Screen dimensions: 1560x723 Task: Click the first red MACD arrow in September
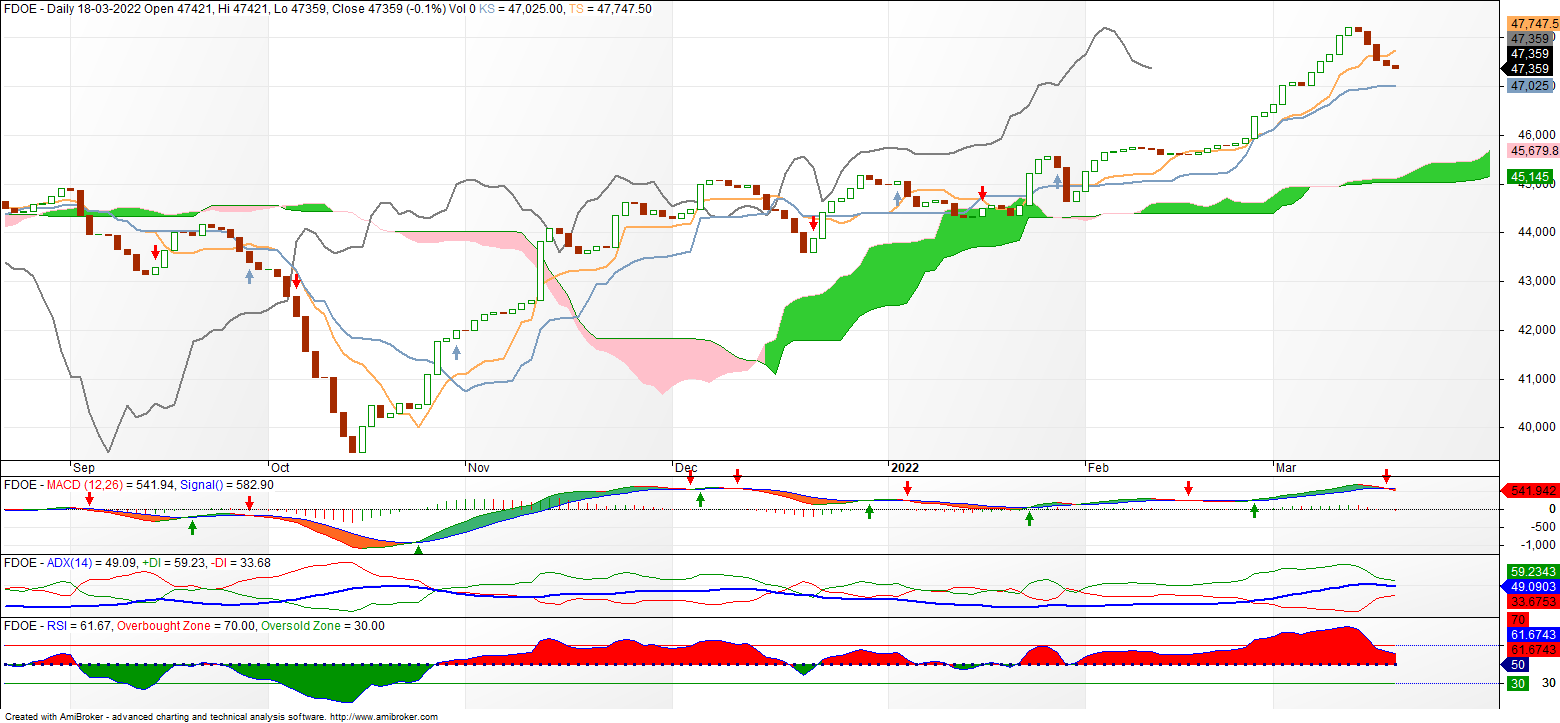pos(89,498)
